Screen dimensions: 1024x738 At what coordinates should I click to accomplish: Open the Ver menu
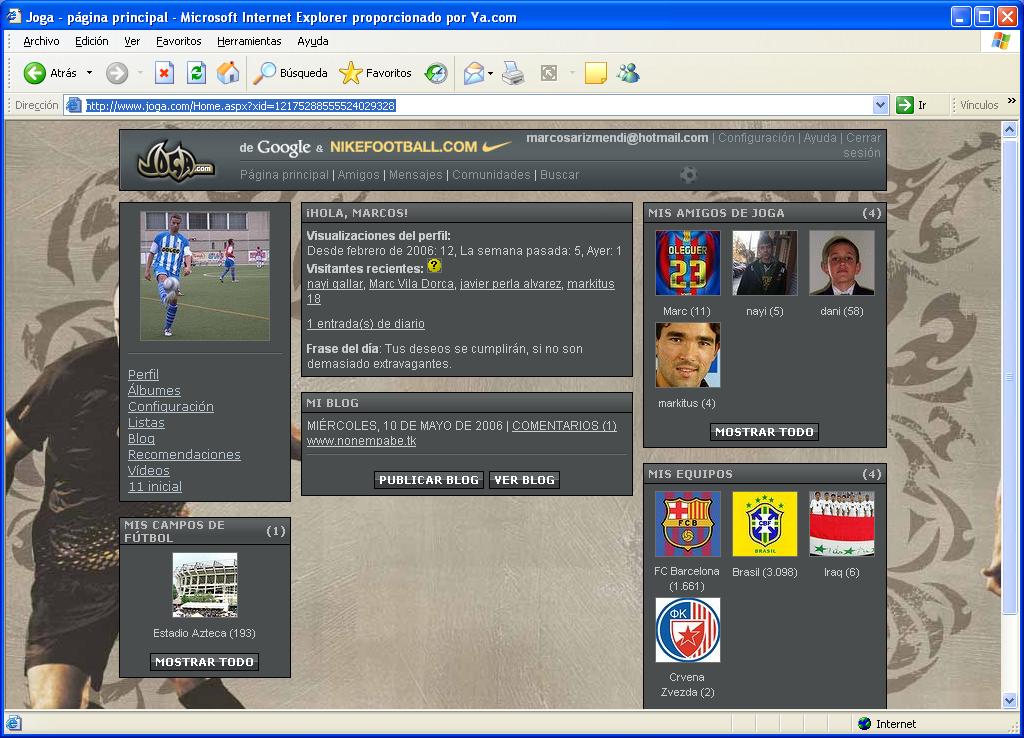(x=132, y=41)
